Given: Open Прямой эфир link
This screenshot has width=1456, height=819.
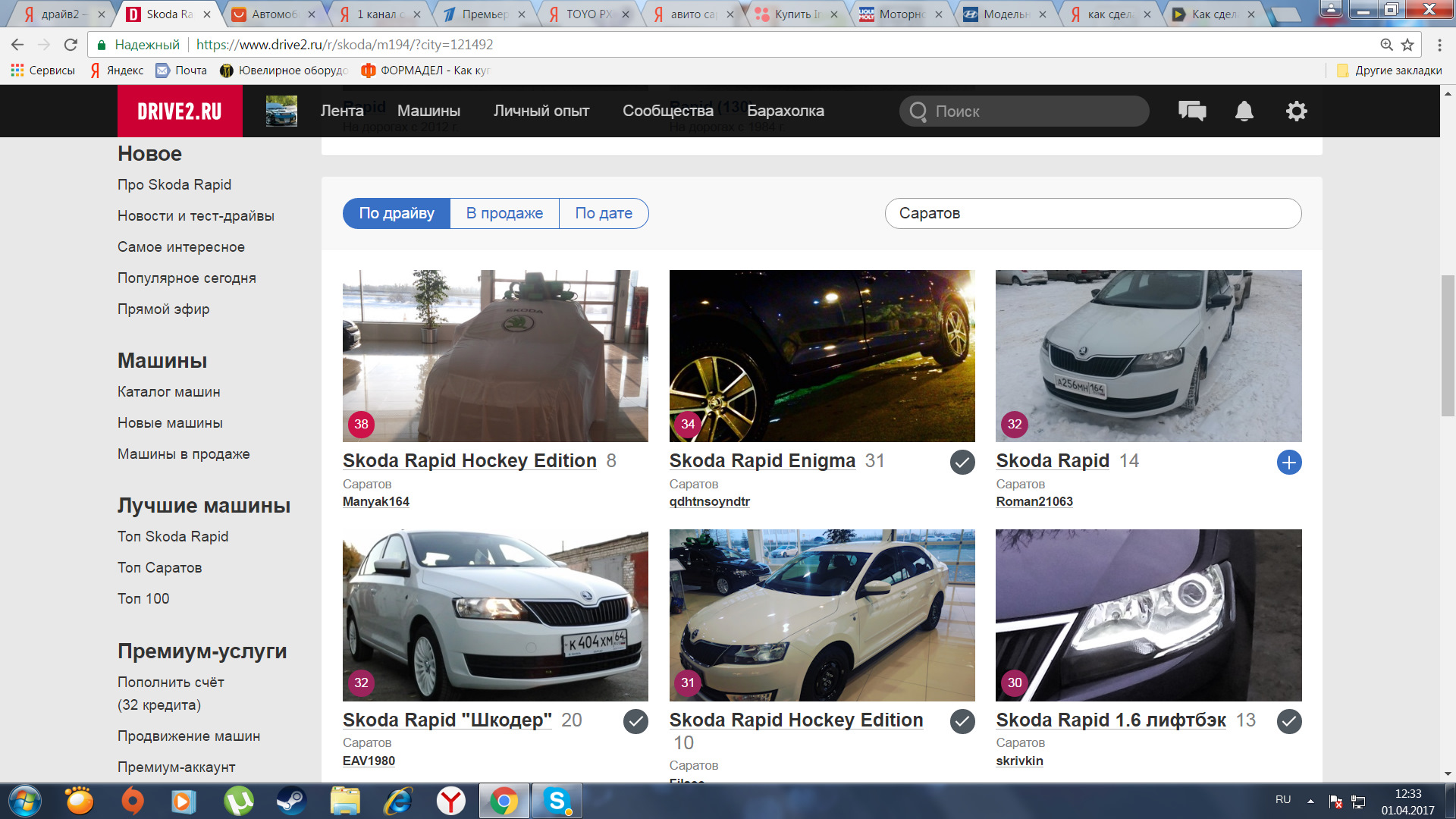Looking at the screenshot, I should (164, 309).
